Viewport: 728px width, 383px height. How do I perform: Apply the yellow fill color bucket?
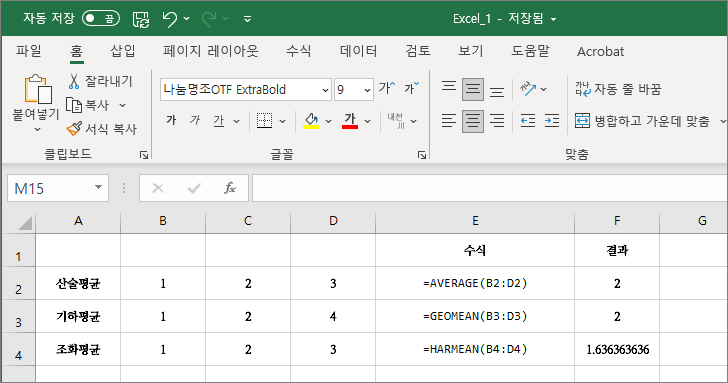pos(311,121)
